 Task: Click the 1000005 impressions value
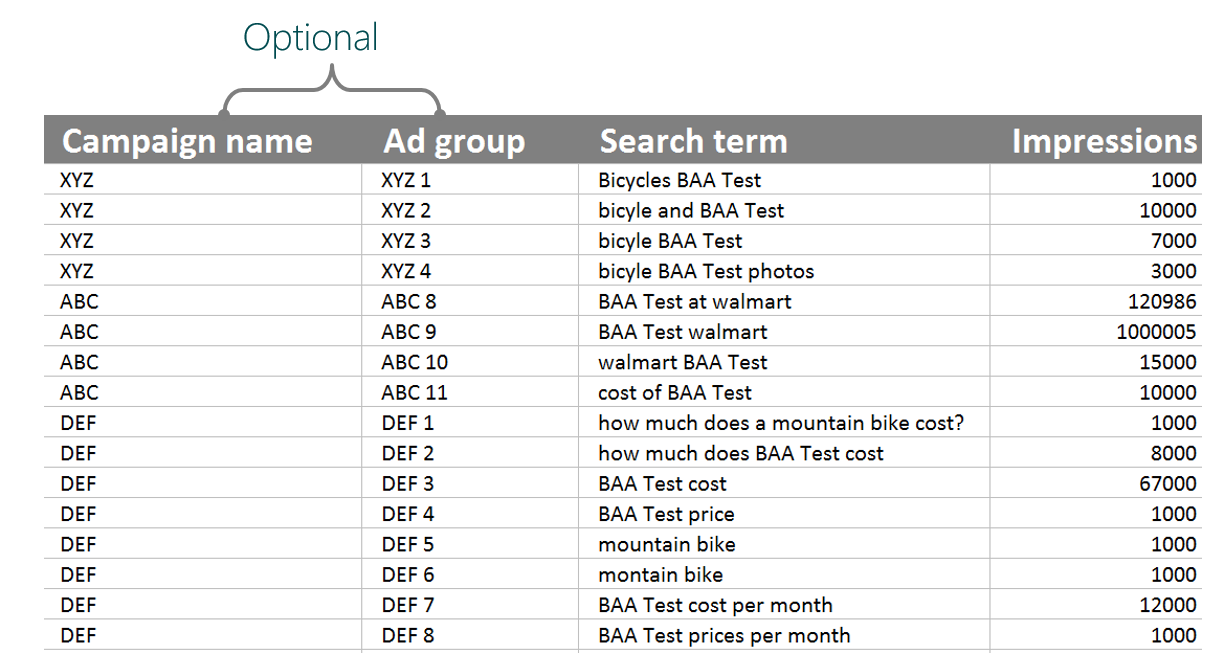coord(1156,332)
